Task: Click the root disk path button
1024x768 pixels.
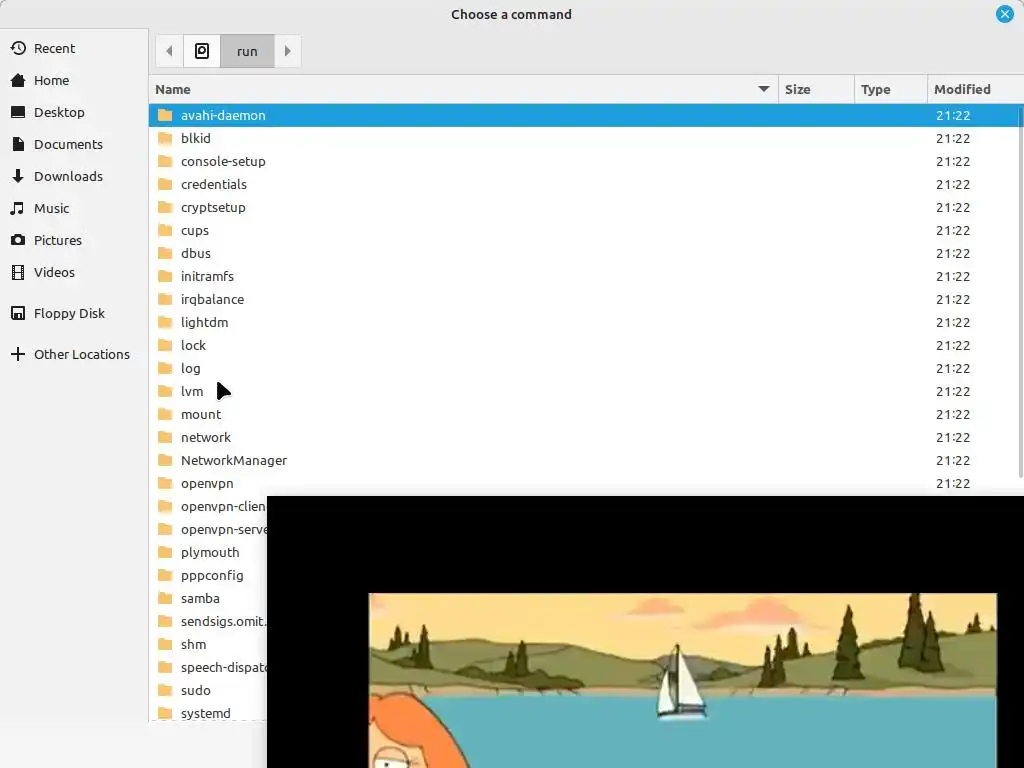Action: click(202, 51)
